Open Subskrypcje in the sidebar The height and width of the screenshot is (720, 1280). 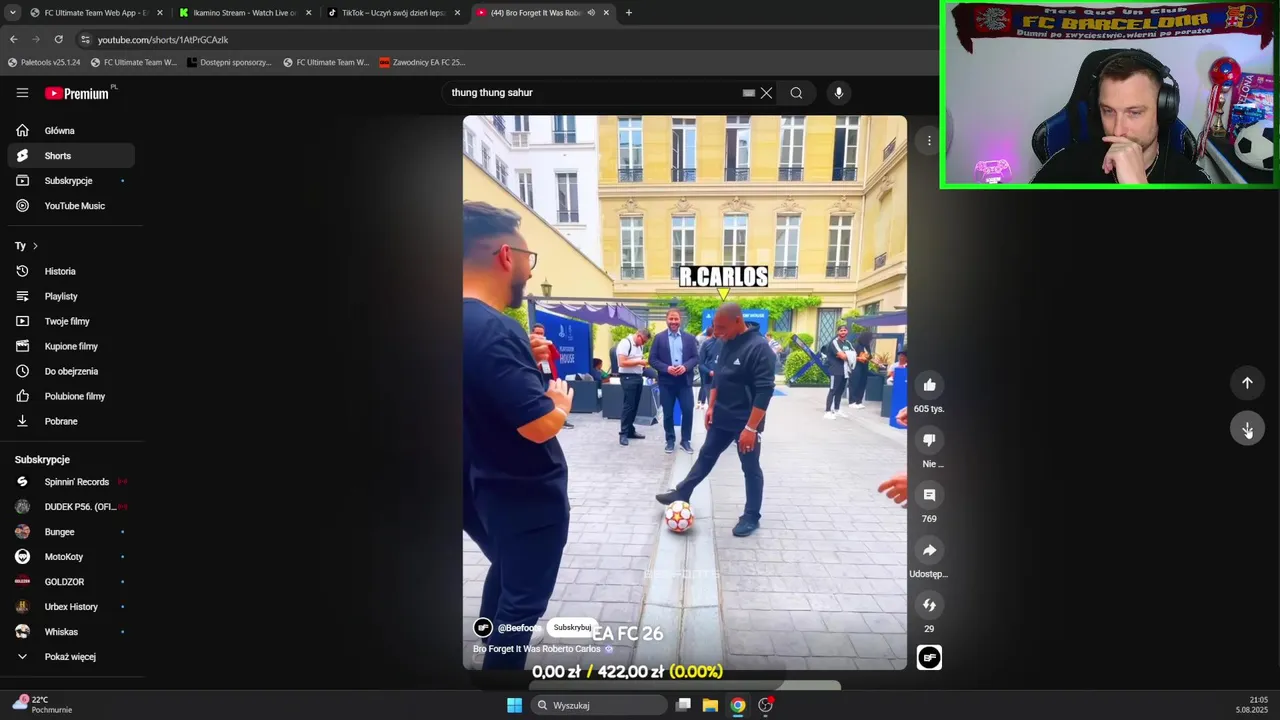(71, 181)
